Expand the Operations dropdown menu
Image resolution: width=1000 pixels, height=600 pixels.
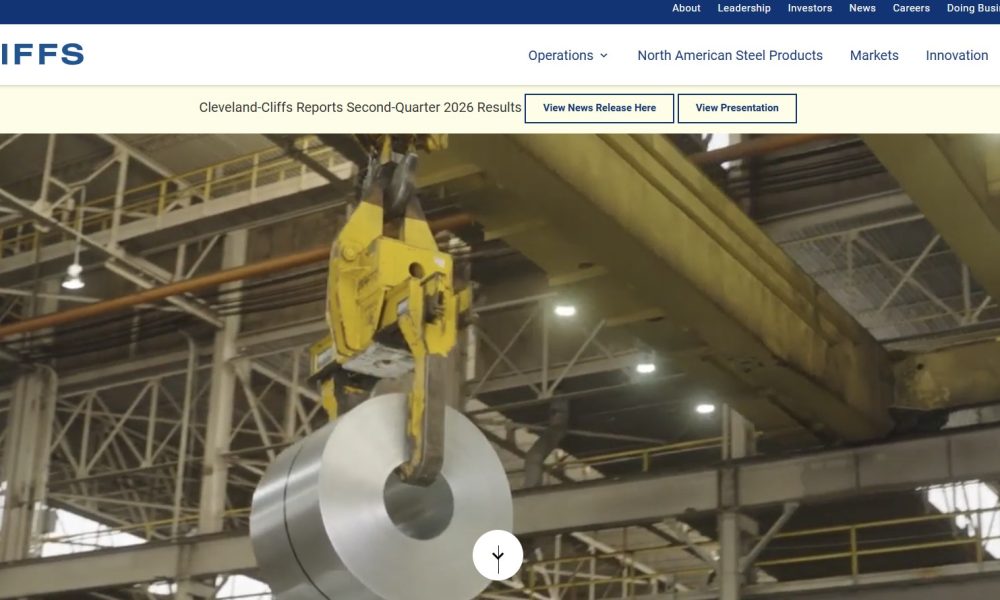pos(568,55)
